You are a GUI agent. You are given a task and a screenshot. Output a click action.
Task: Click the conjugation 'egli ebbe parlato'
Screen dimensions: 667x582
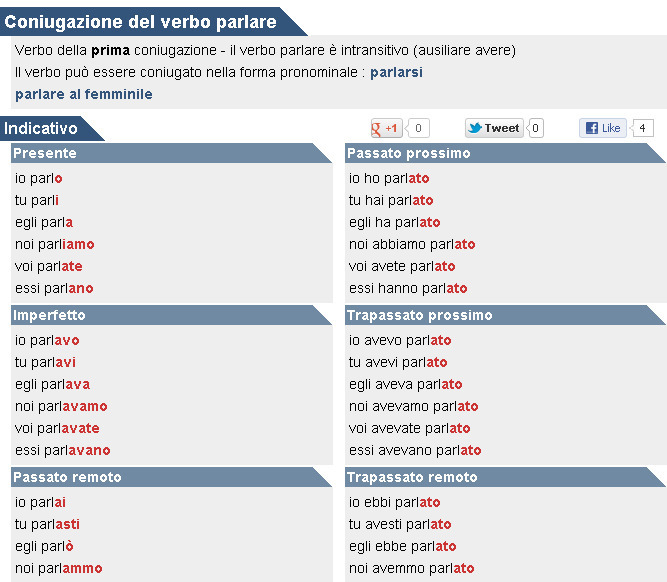click(x=402, y=546)
